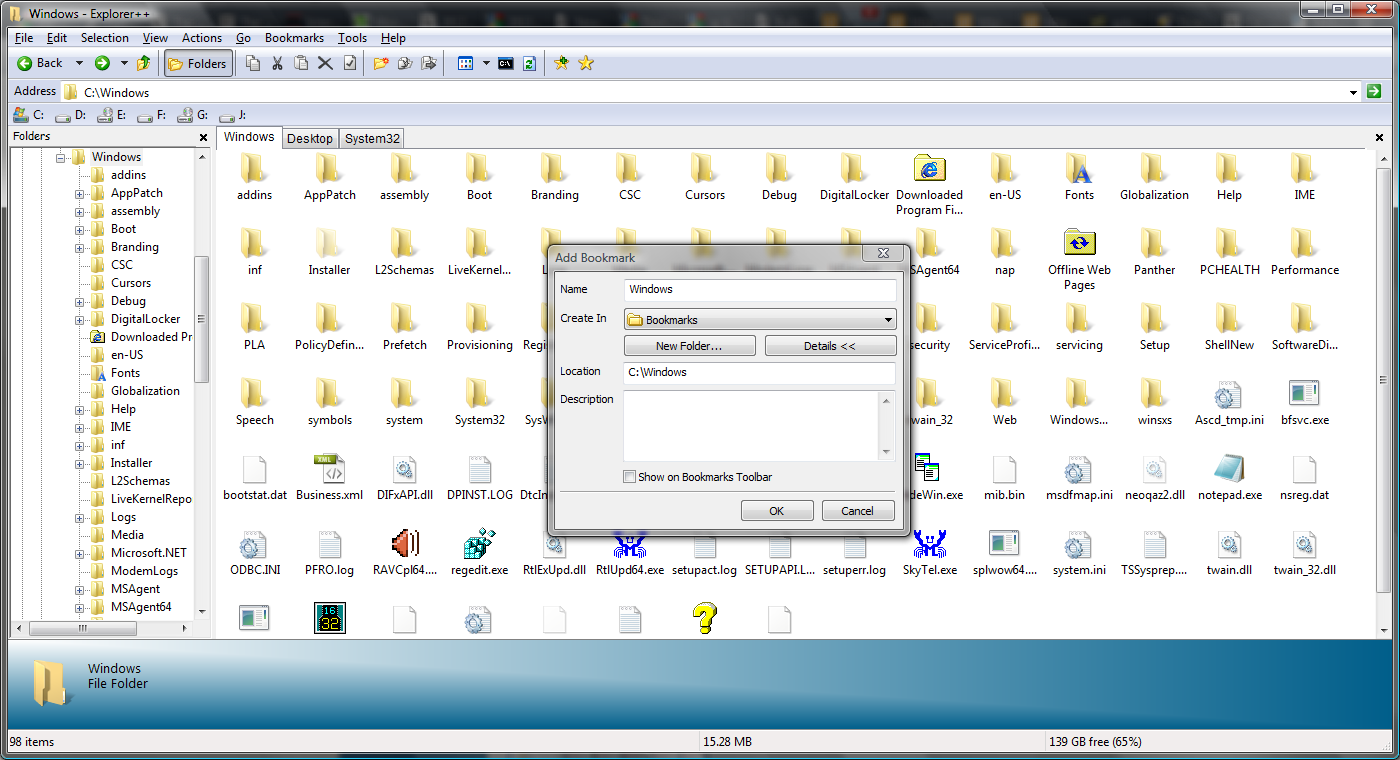
Task: Click the C: drive icon
Action: 20,115
